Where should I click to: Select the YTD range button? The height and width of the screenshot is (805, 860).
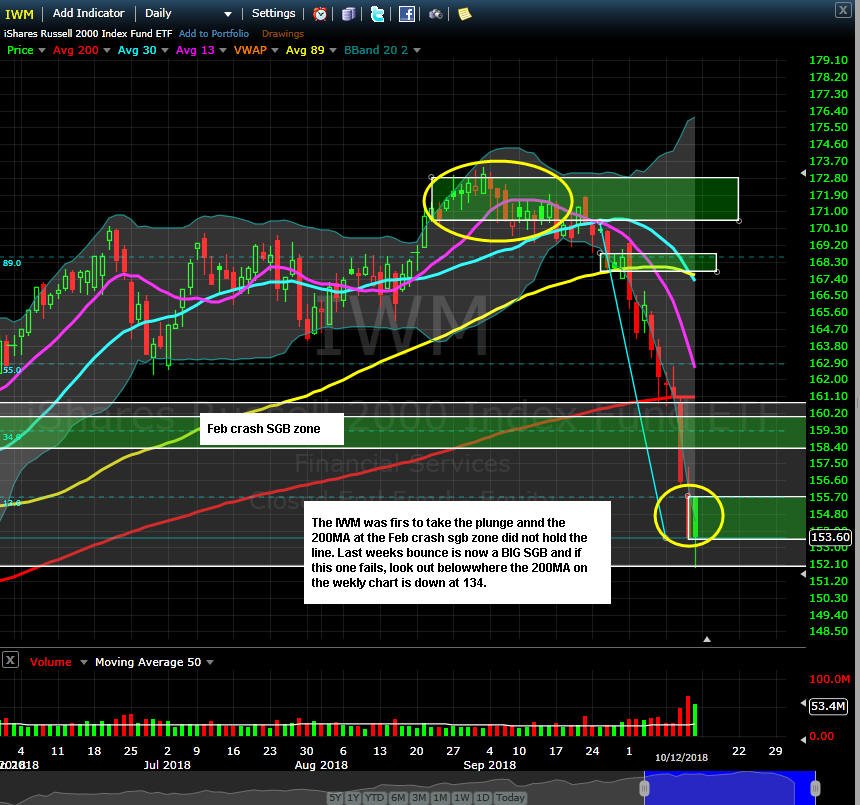375,797
